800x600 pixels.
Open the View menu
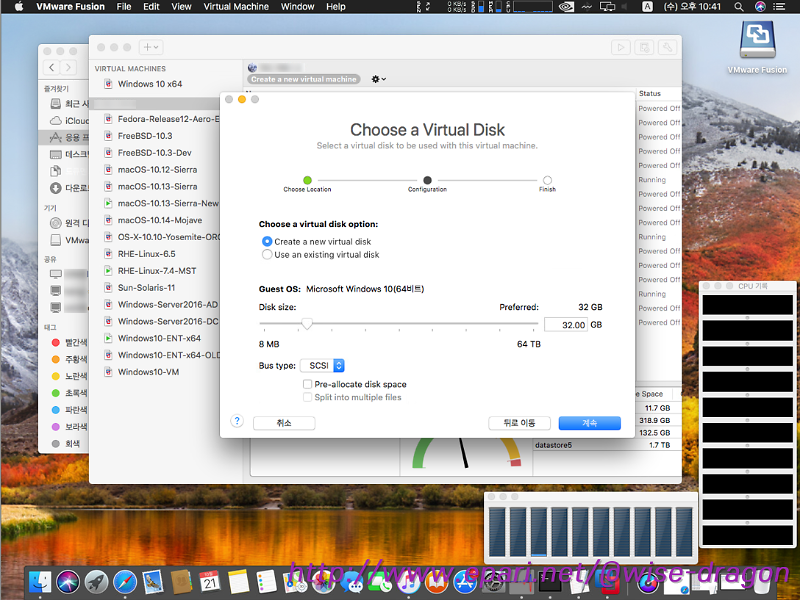pyautogui.click(x=181, y=7)
